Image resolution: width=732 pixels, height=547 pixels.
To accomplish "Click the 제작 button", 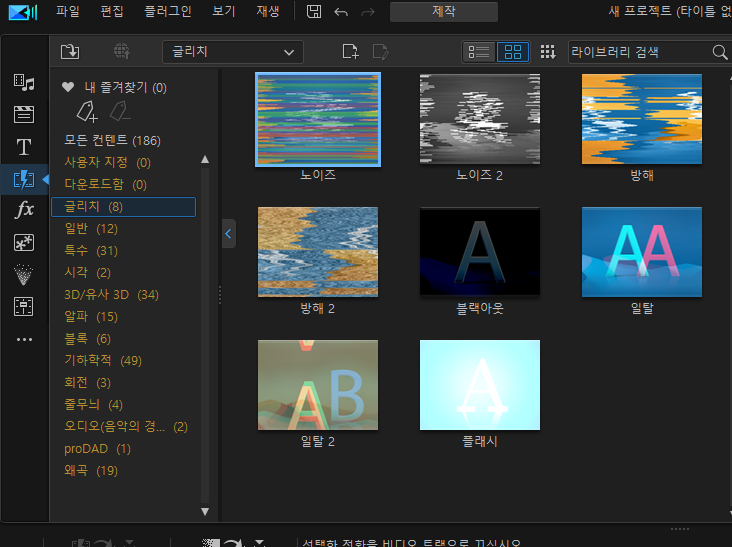I will 443,11.
